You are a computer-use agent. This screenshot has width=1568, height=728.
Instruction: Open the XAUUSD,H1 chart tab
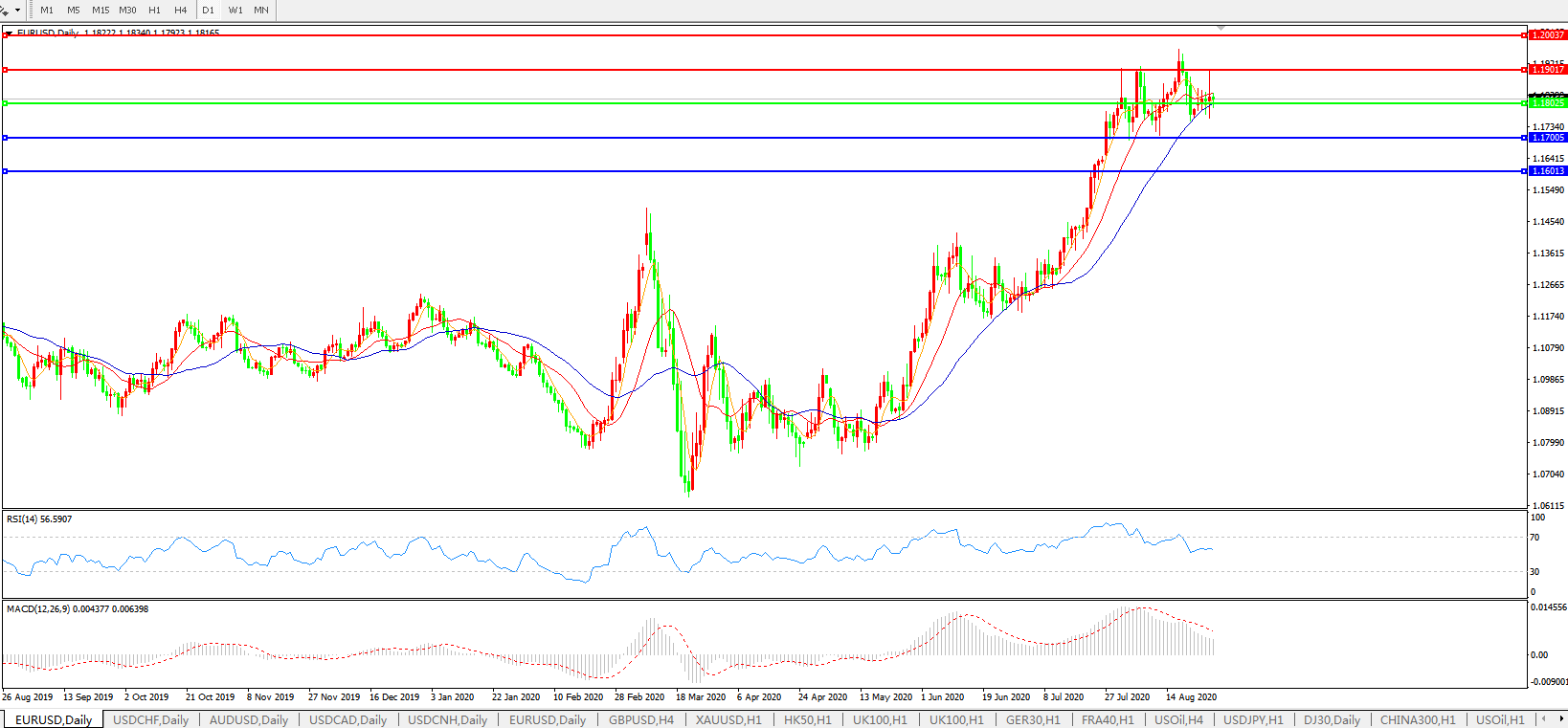click(728, 719)
